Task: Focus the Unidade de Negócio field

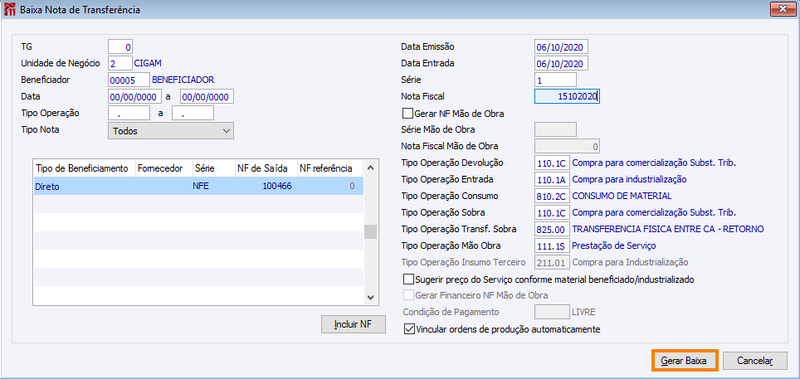Action: [x=120, y=63]
